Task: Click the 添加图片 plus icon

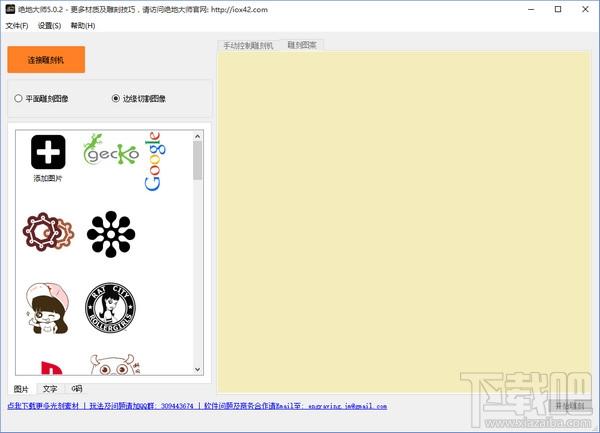Action: [x=48, y=152]
